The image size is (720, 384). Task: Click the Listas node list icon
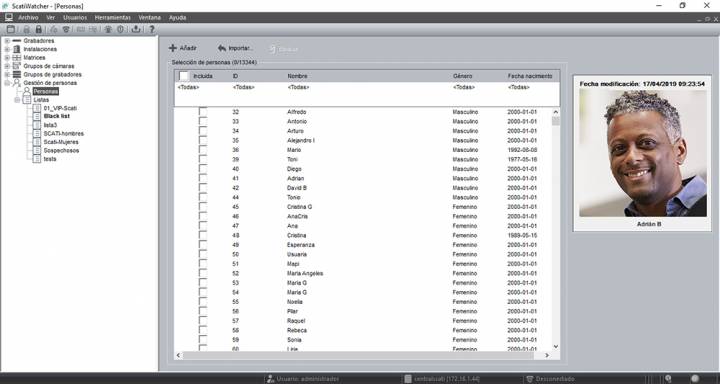click(27, 100)
